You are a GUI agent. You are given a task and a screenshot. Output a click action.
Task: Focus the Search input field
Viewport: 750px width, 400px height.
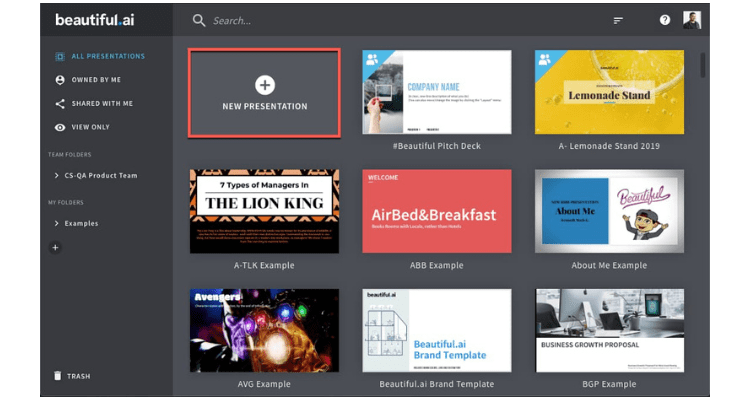[232, 21]
